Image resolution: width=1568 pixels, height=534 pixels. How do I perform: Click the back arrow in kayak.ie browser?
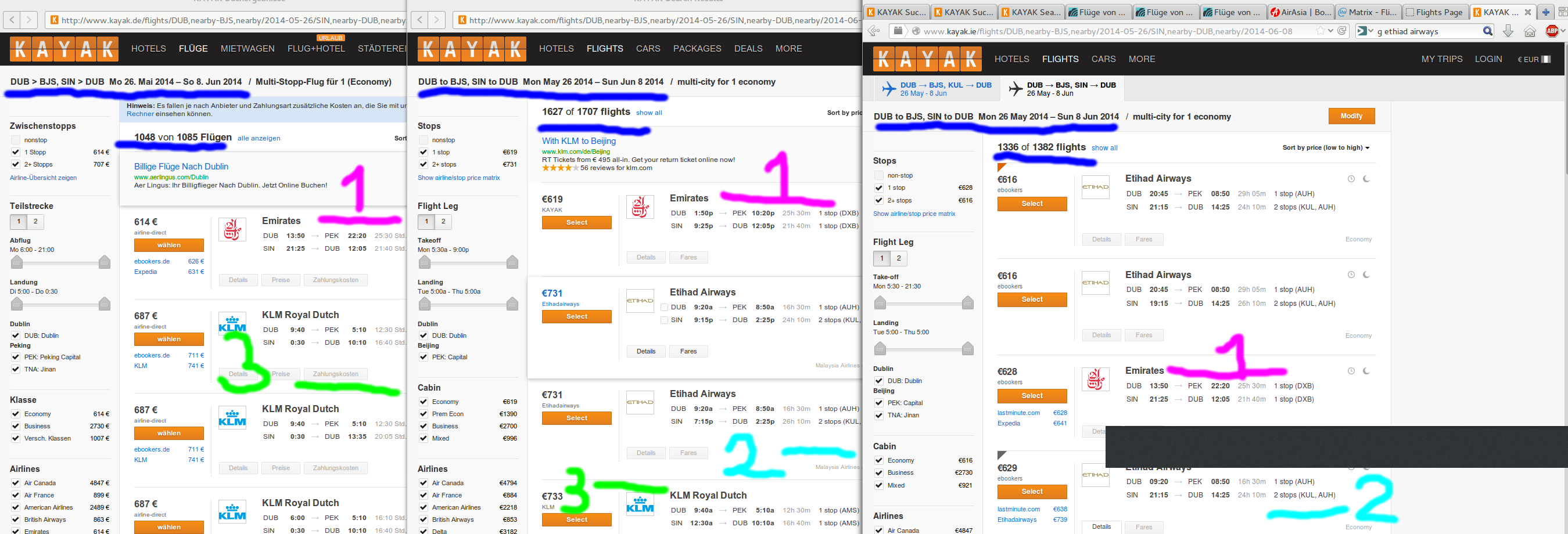(x=874, y=31)
